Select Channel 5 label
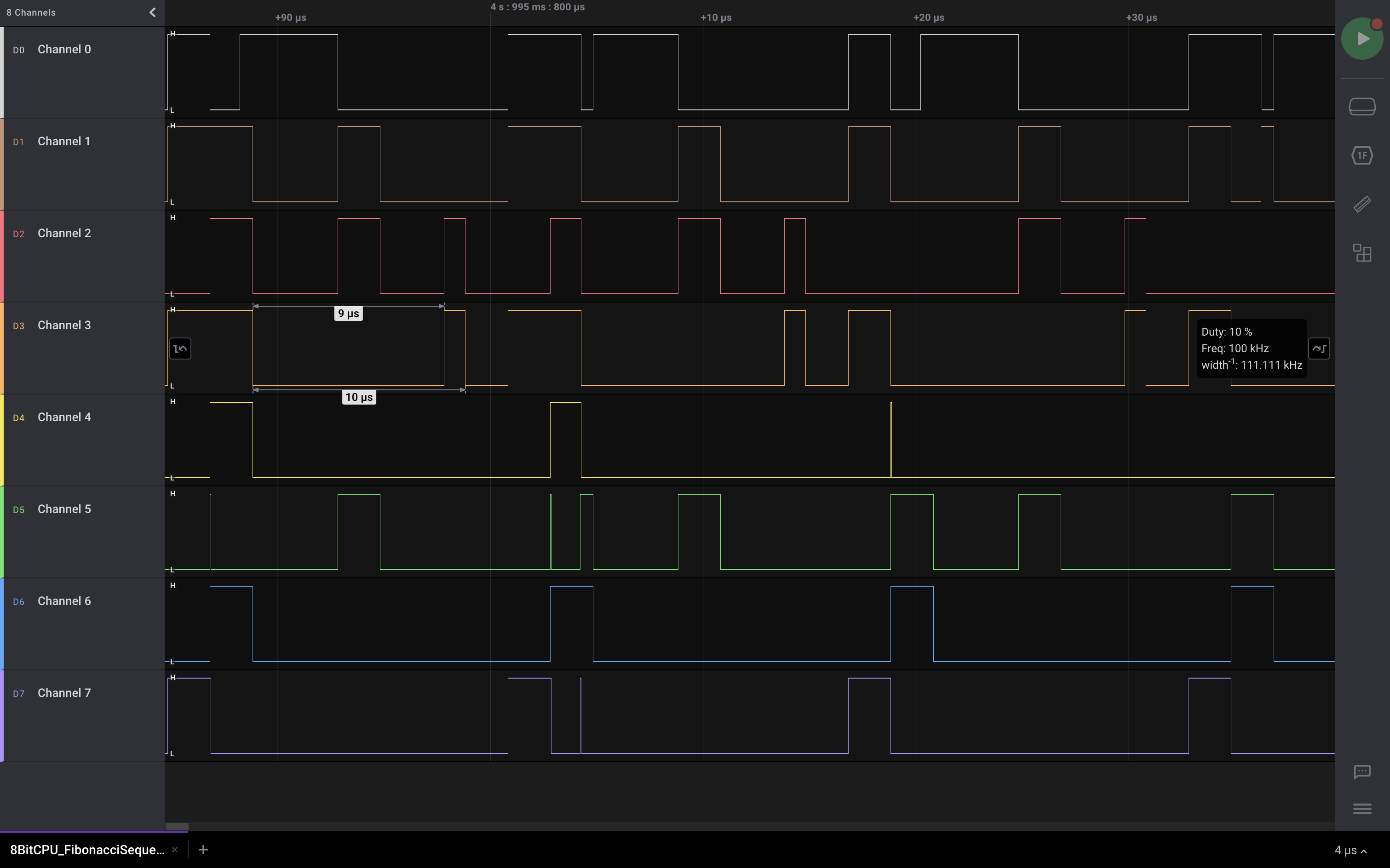Screen dimensions: 1390x868 coord(64,508)
